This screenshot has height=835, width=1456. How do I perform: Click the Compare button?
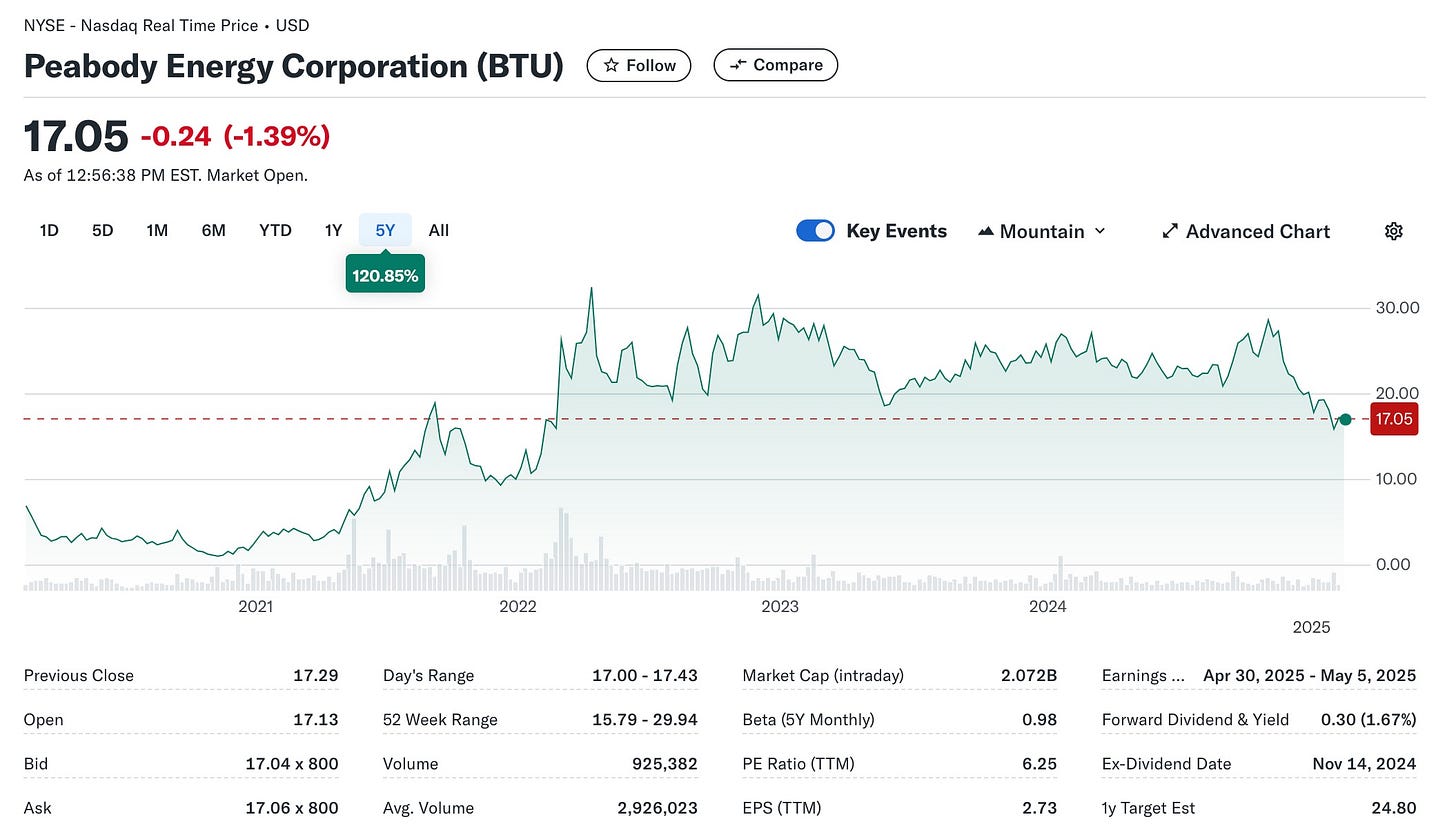pos(776,65)
